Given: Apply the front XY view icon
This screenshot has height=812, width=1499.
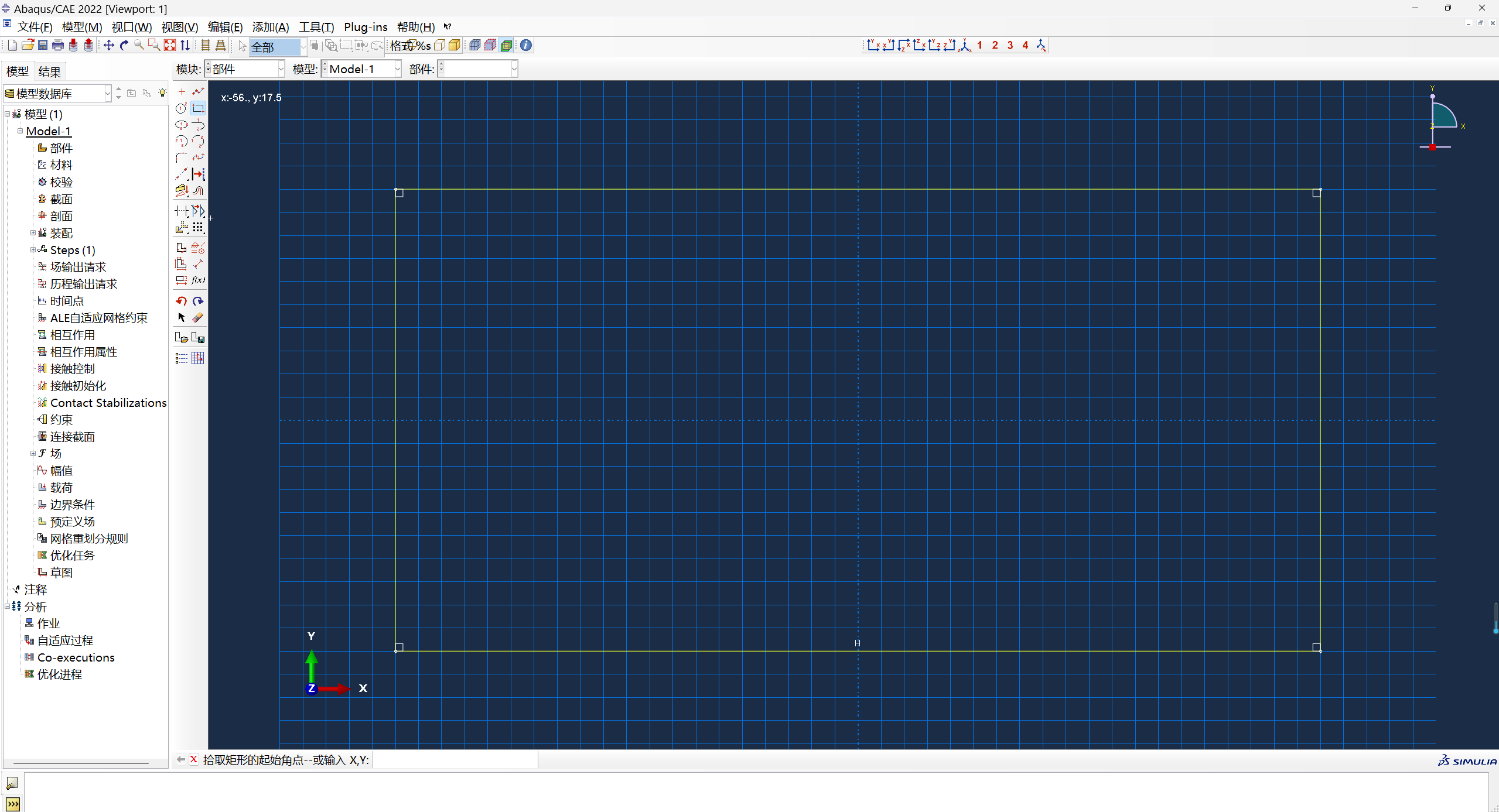Looking at the screenshot, I should [x=873, y=45].
